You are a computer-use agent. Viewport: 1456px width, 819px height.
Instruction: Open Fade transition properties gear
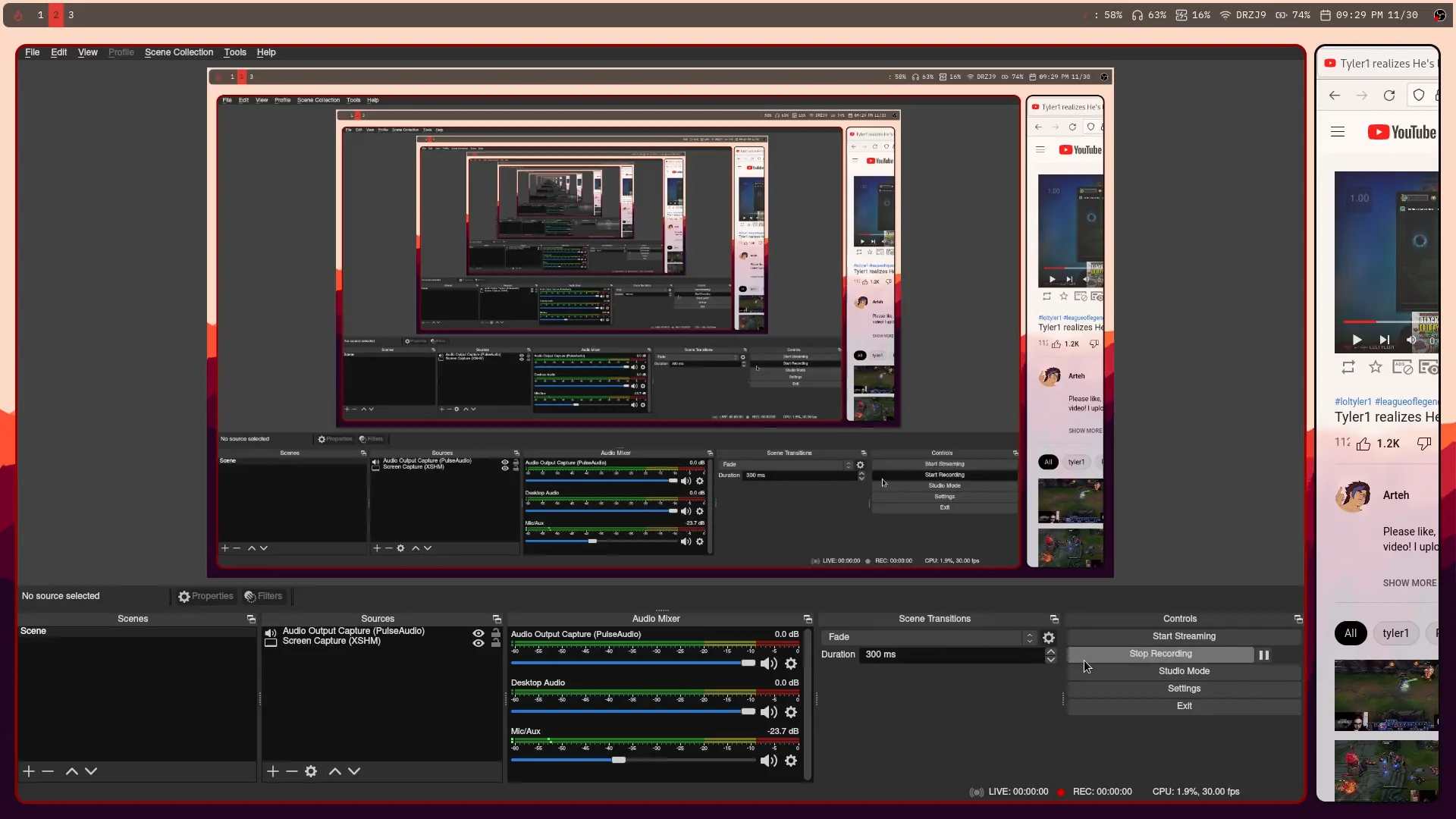click(x=1049, y=638)
